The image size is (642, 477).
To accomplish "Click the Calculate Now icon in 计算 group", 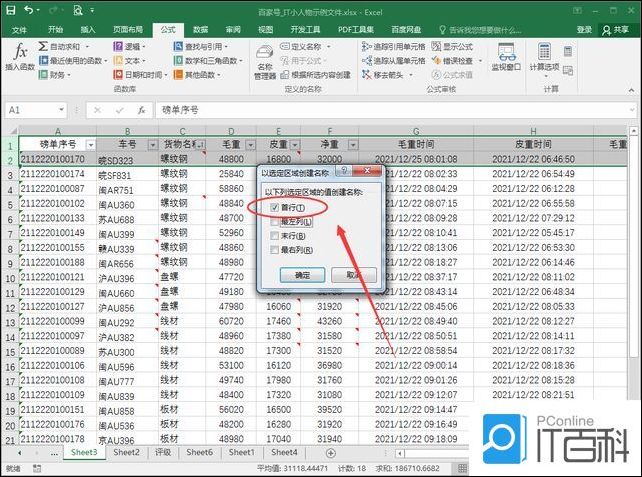I will [x=568, y=52].
